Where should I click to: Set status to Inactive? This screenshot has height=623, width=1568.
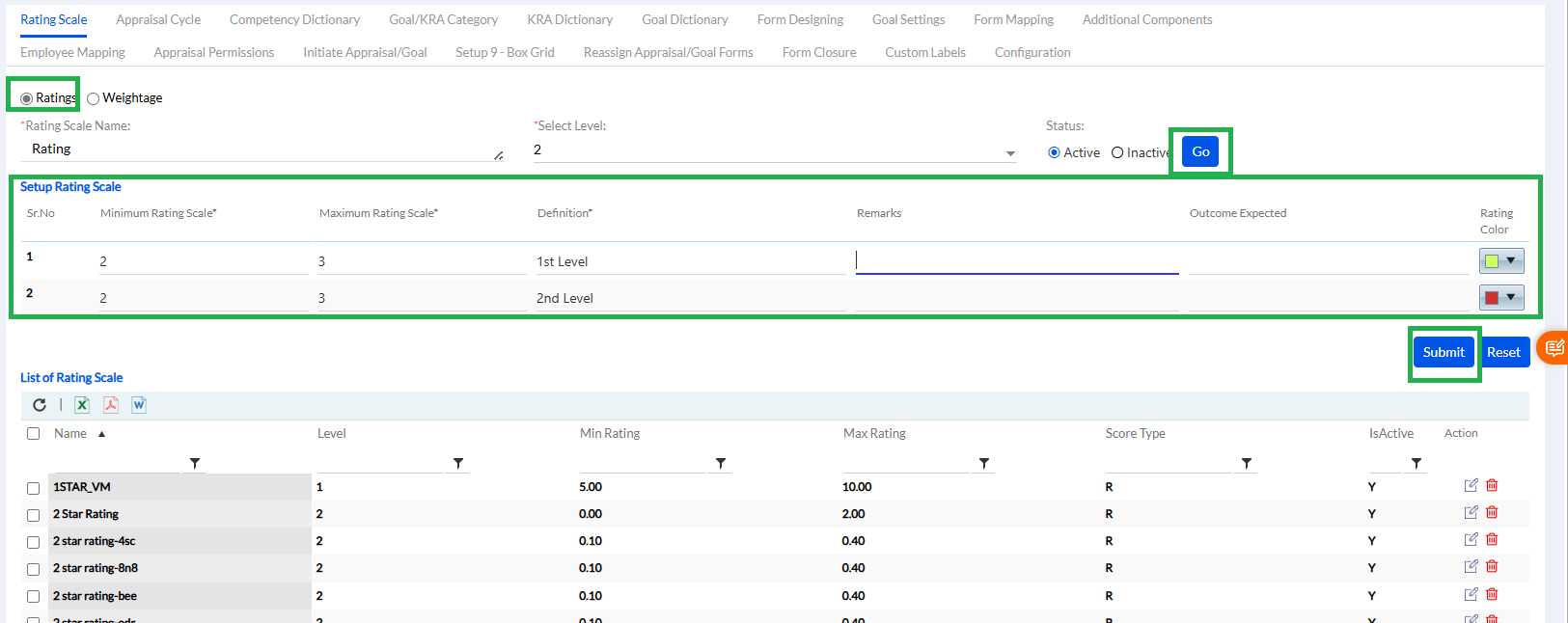[1117, 152]
